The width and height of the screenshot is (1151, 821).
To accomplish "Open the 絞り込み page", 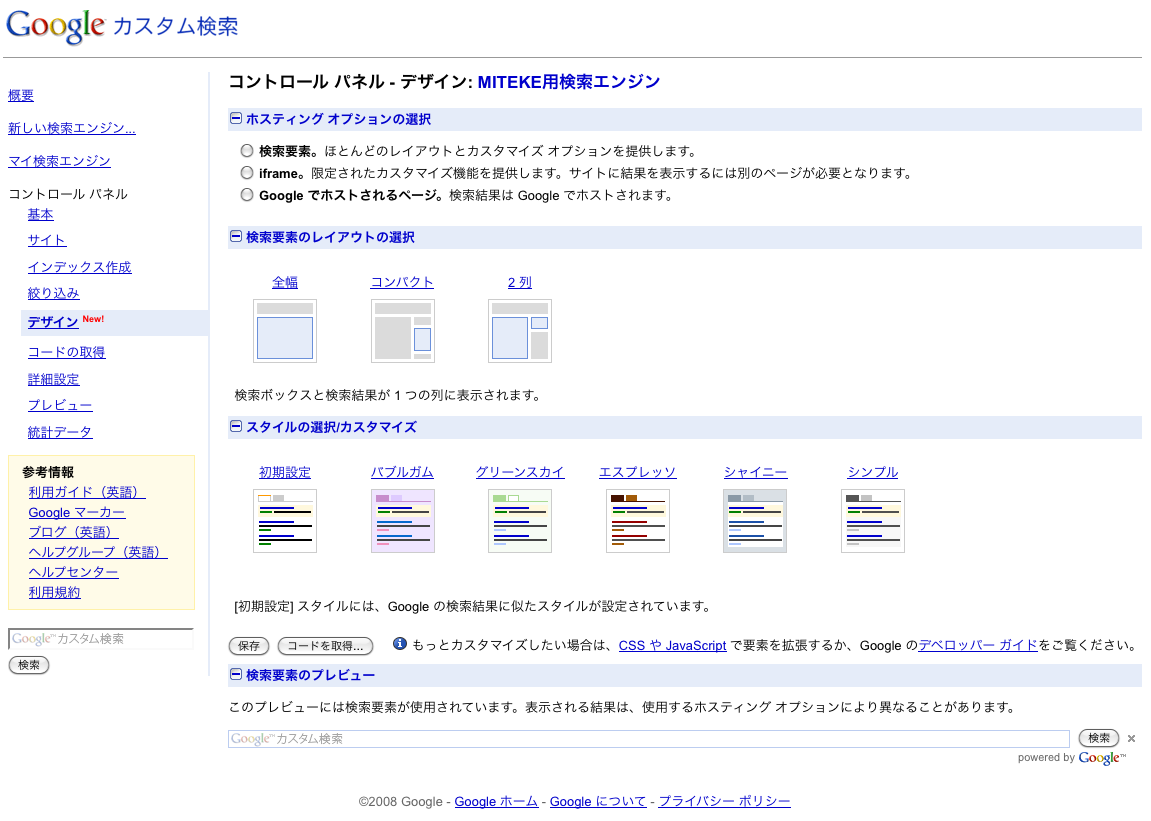I will [x=54, y=293].
